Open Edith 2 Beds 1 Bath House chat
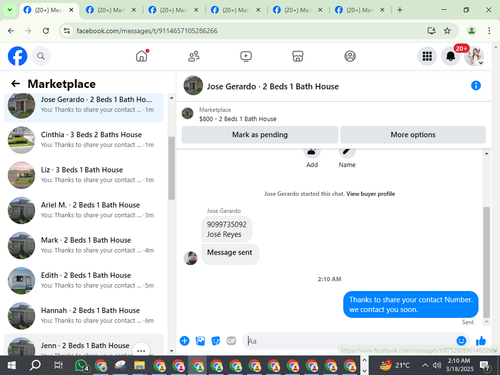This screenshot has height=375, width=500. tap(84, 280)
